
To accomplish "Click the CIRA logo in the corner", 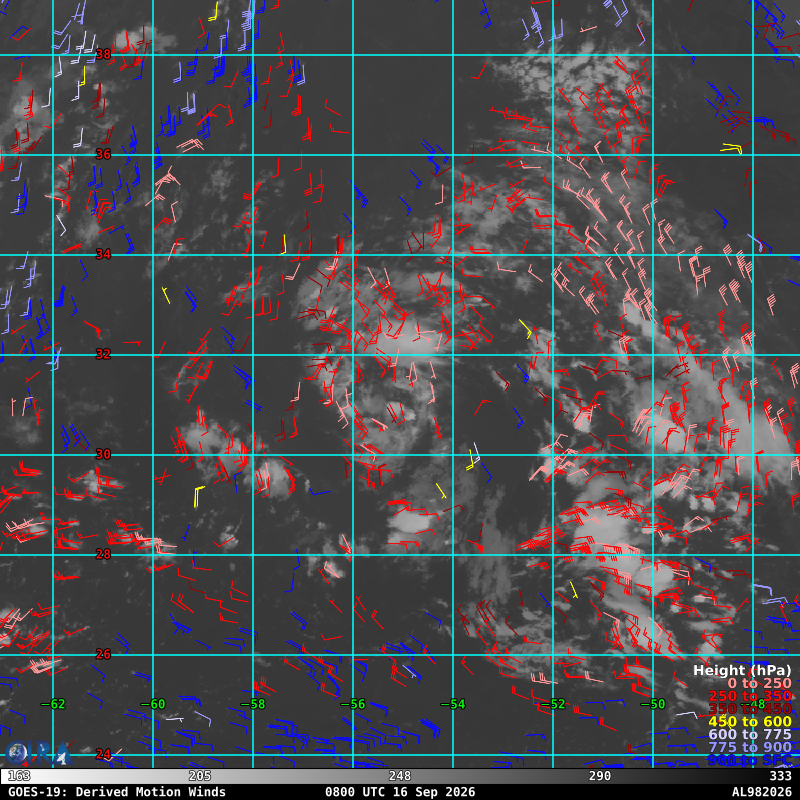I will (x=38, y=753).
